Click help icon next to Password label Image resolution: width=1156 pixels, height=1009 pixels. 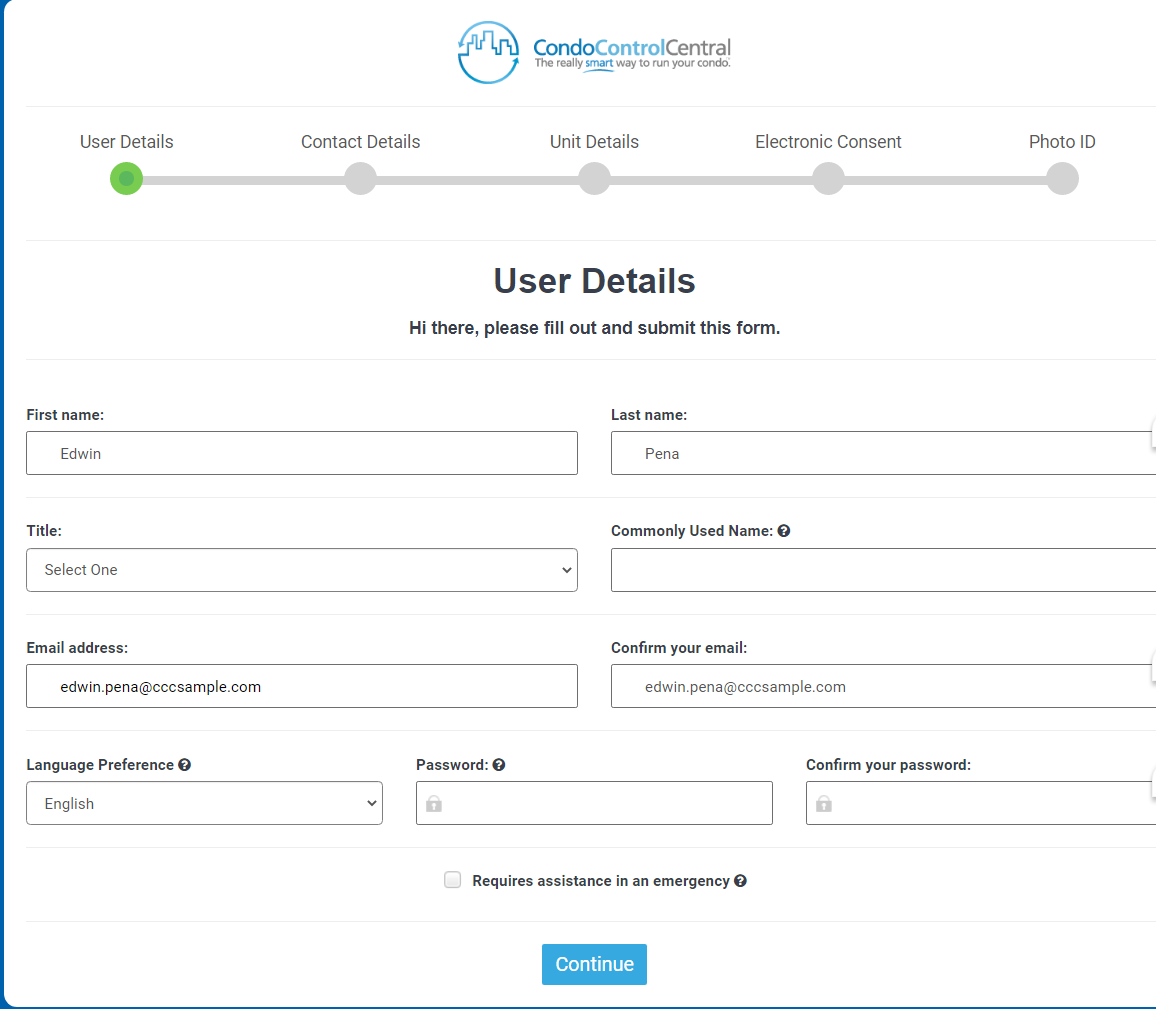499,765
